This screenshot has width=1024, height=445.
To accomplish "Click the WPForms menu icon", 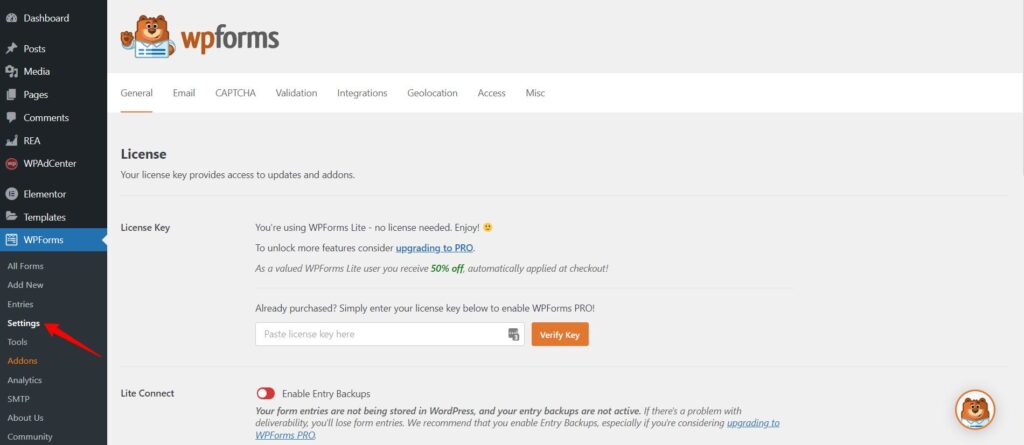I will [11, 240].
